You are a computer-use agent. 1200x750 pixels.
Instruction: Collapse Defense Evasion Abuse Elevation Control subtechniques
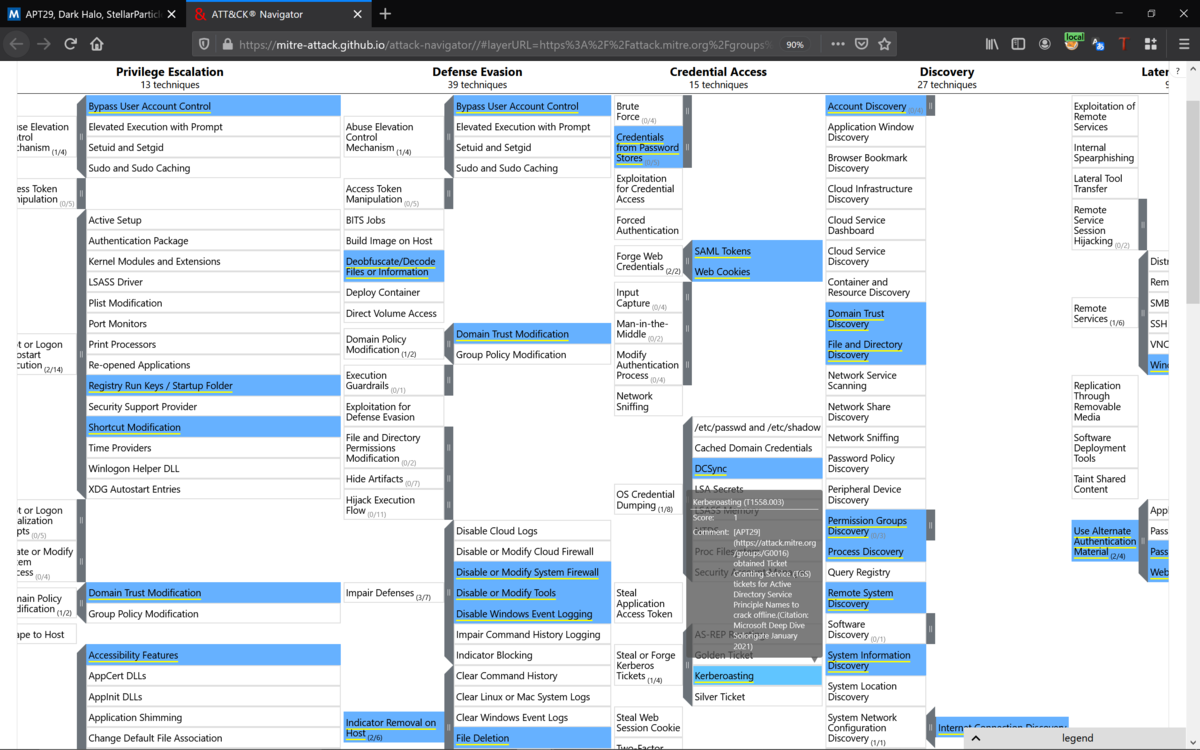pyautogui.click(x=449, y=137)
